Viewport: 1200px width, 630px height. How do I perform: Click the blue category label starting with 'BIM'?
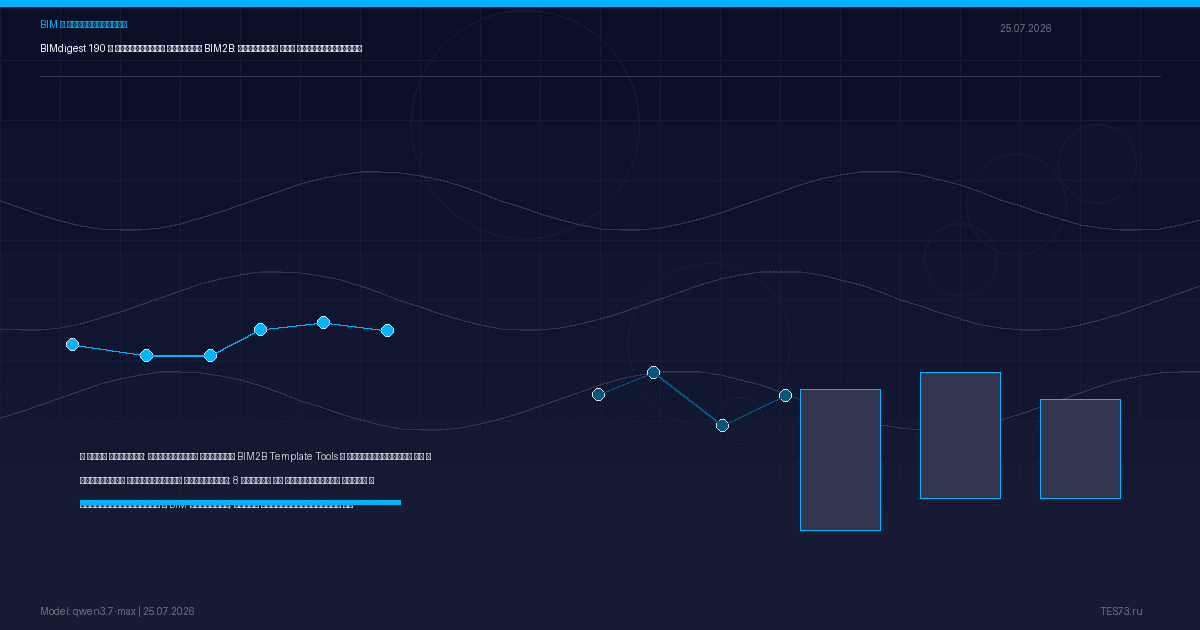coord(84,24)
